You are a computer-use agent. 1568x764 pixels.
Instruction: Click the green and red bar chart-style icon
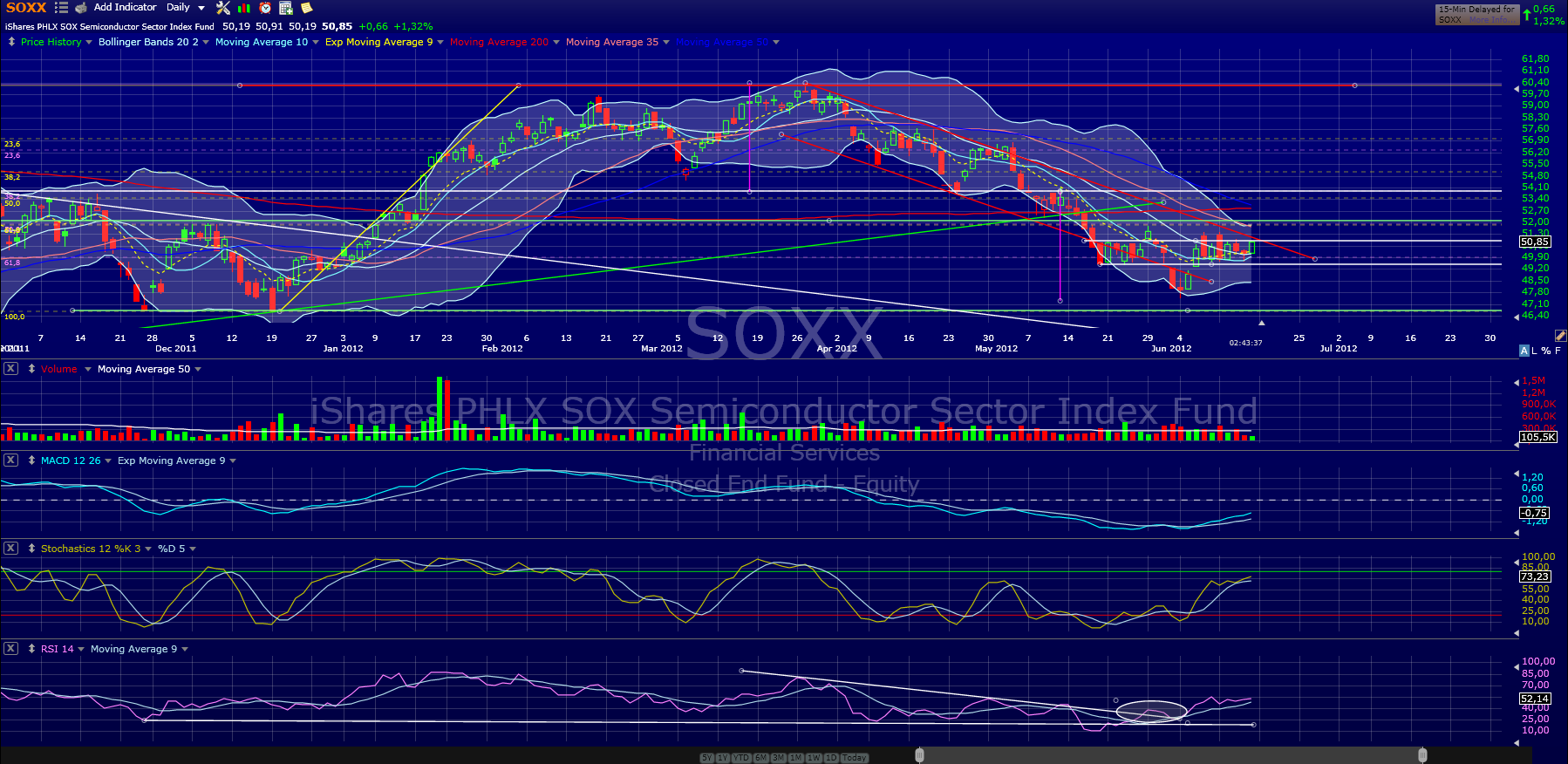point(245,8)
